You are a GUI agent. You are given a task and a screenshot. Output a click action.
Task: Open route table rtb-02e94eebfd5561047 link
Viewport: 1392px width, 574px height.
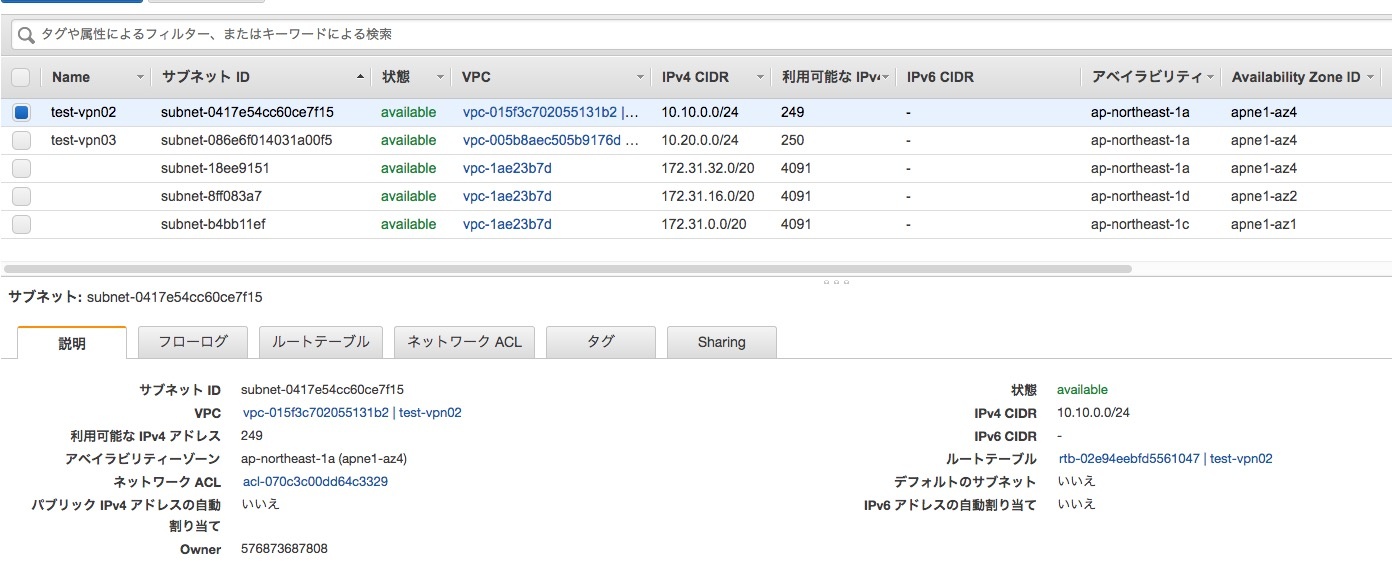point(1128,459)
